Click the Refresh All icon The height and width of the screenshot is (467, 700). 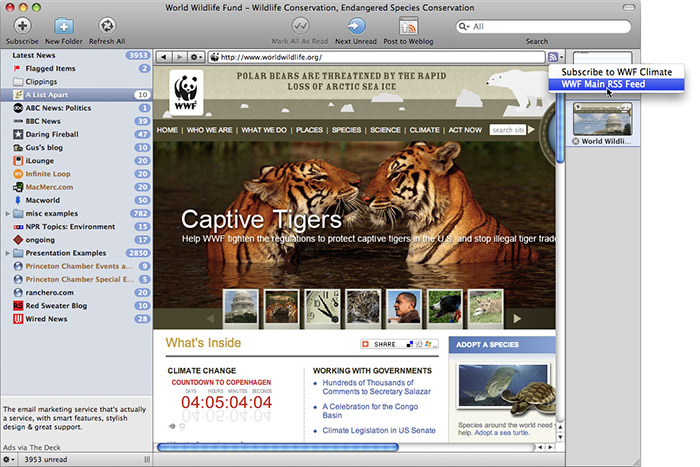coord(106,25)
